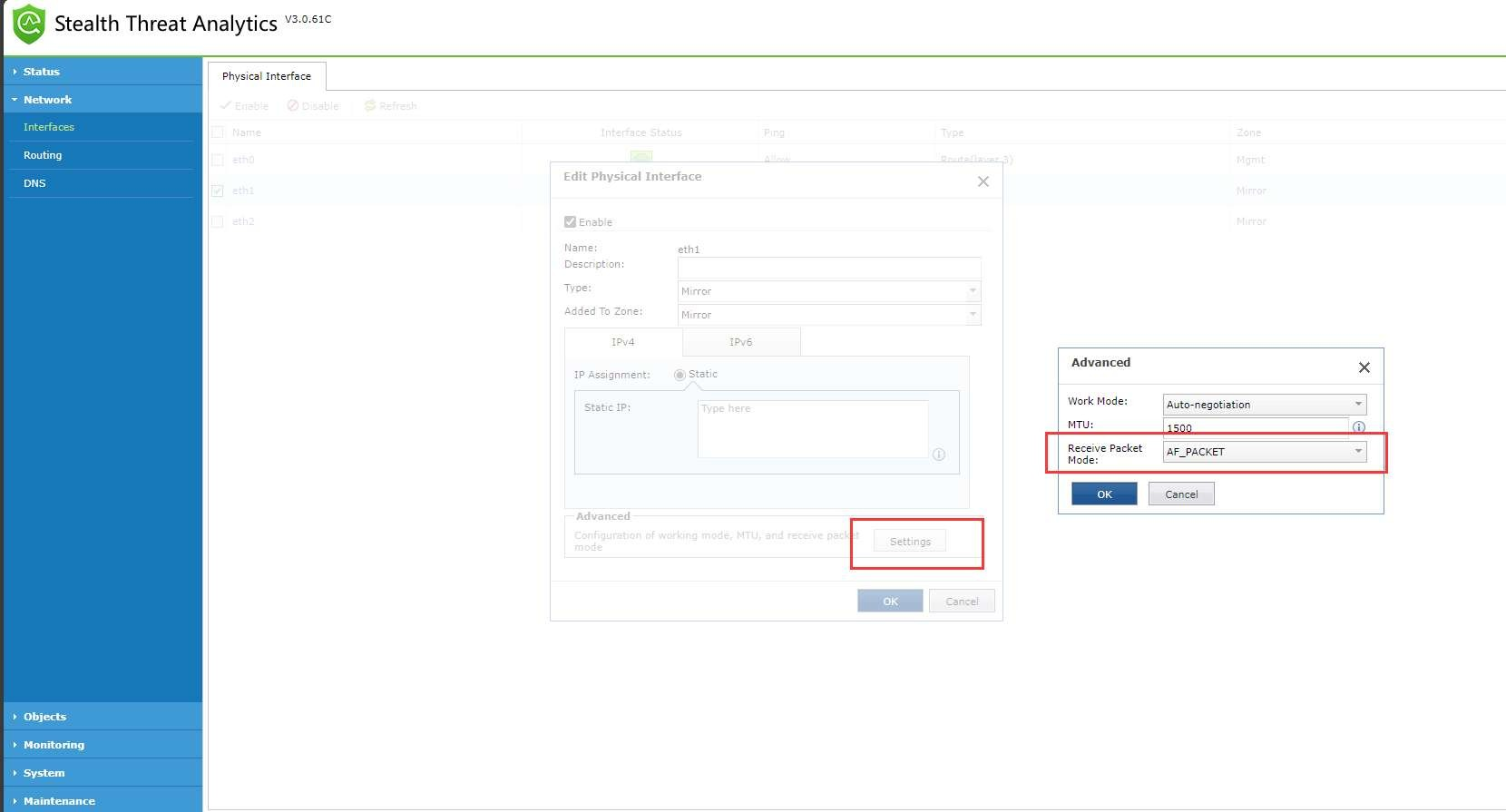
Task: Refresh the physical interface list
Action: 391,106
